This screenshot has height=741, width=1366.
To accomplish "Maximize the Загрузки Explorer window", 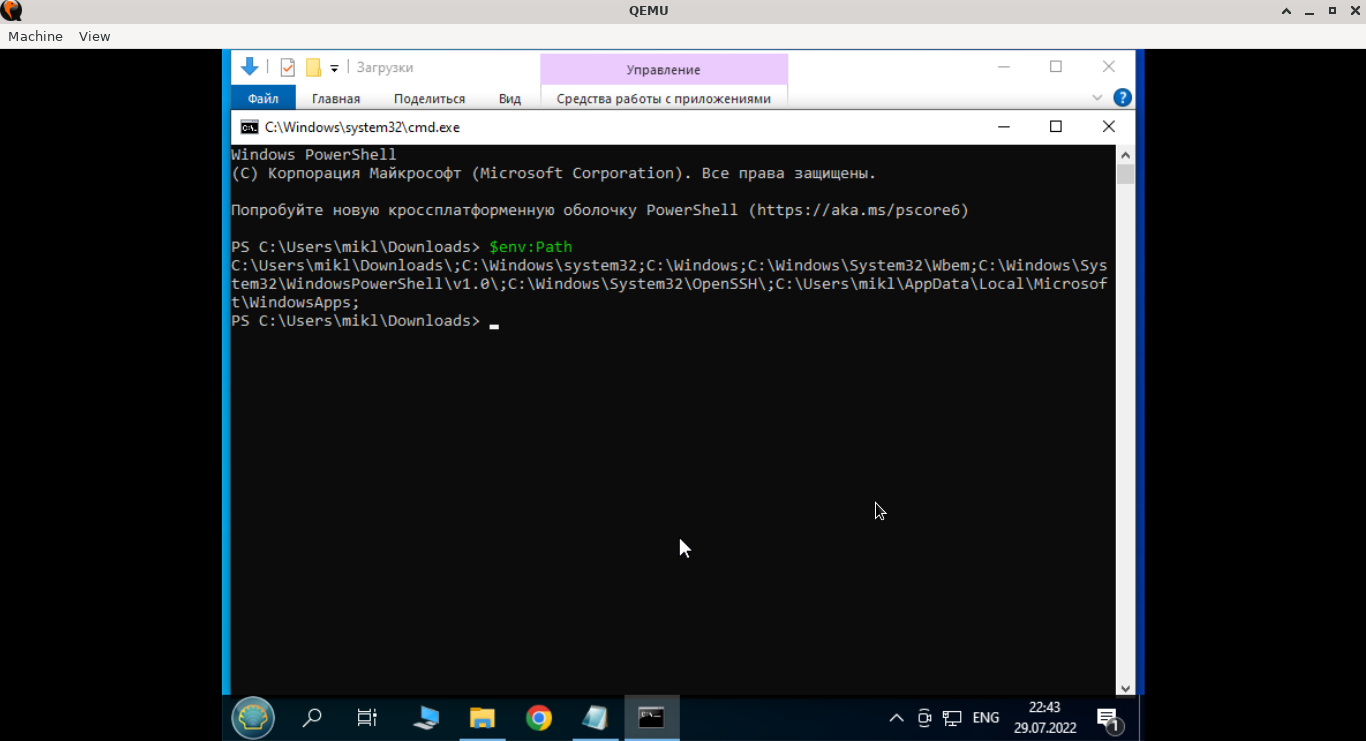I will [1055, 67].
